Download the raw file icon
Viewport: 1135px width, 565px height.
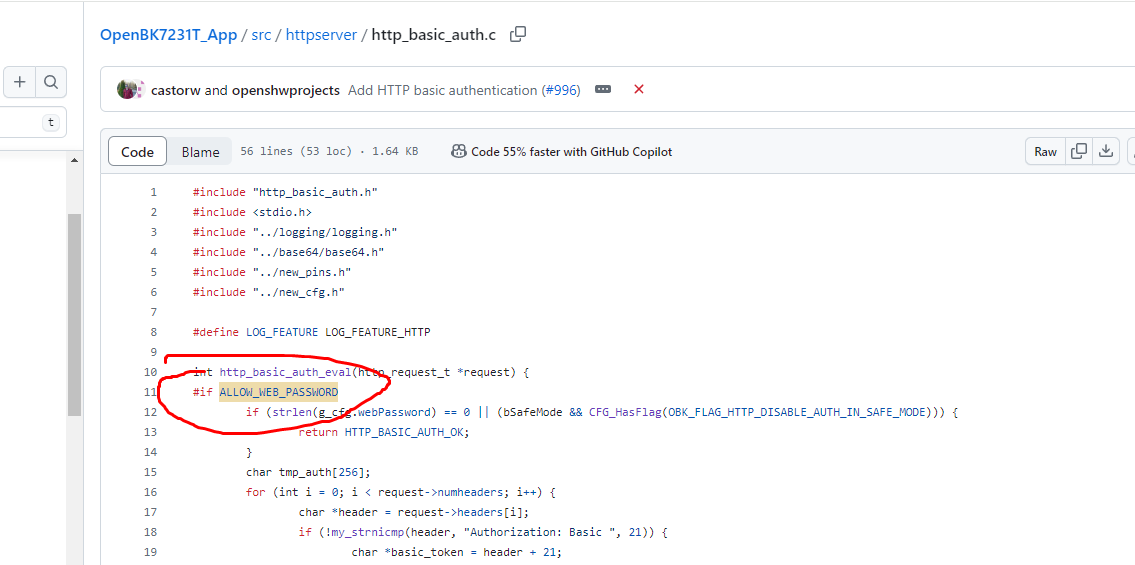pos(1106,152)
